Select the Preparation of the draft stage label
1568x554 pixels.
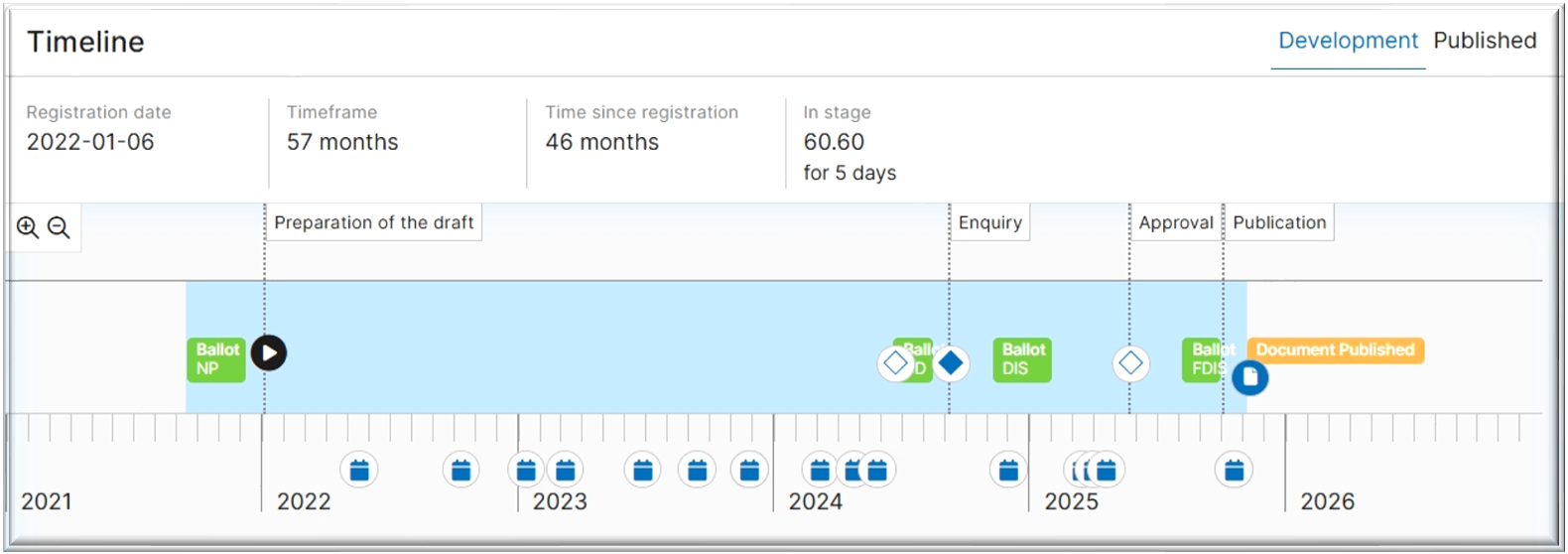[373, 222]
